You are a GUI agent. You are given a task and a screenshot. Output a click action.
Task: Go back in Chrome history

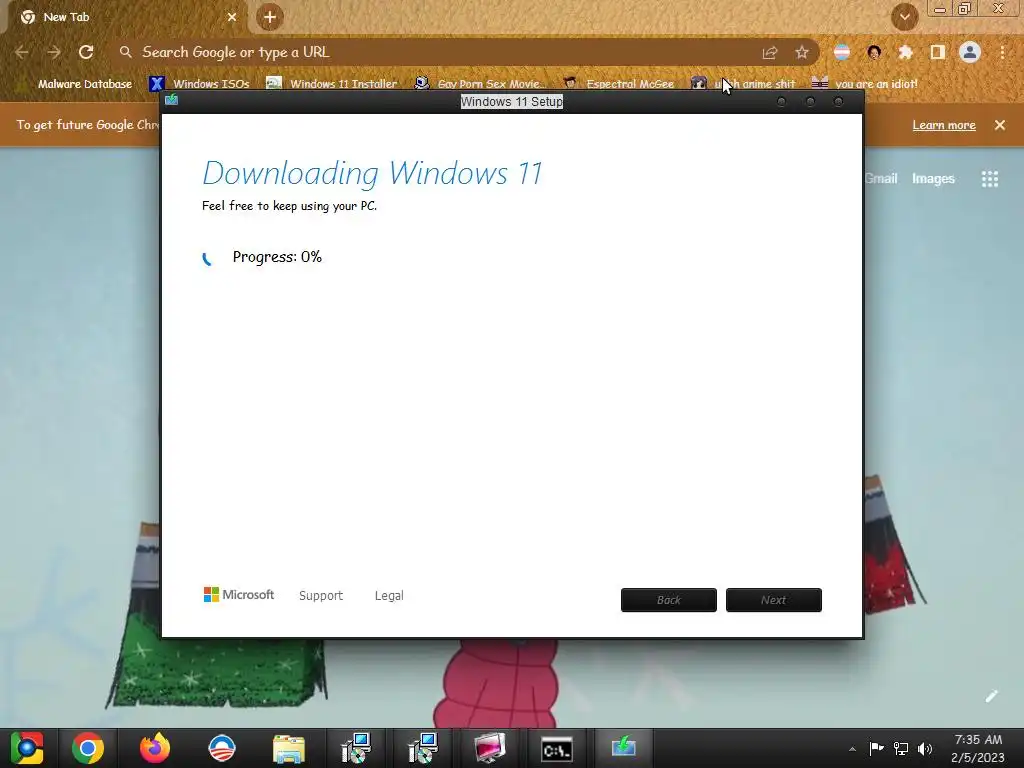(x=22, y=52)
